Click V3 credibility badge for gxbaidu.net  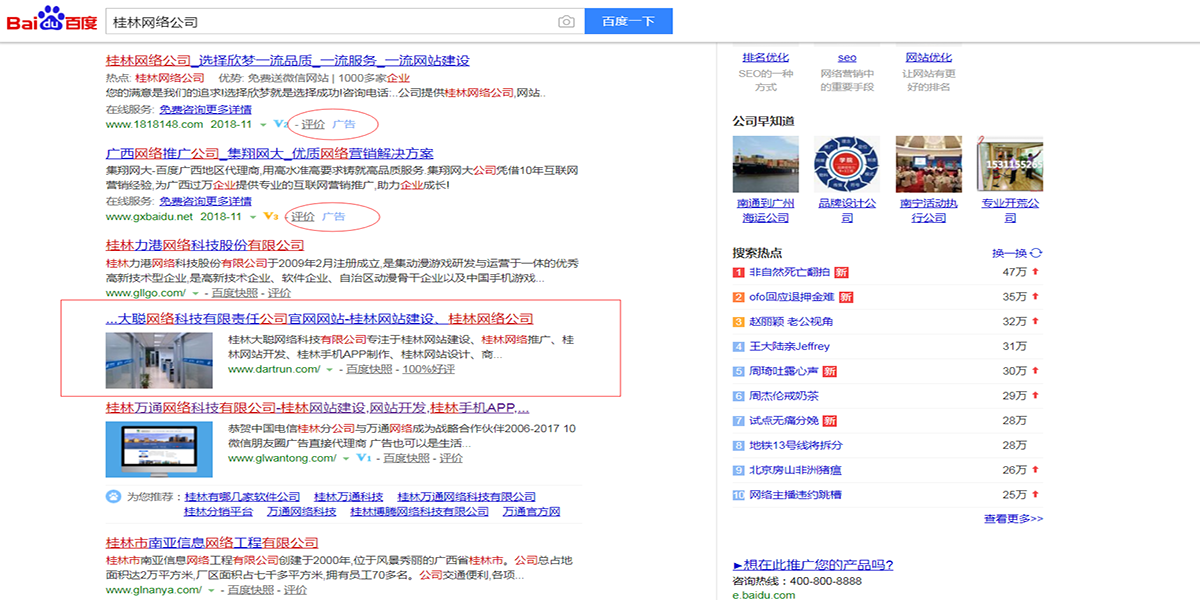[x=270, y=216]
